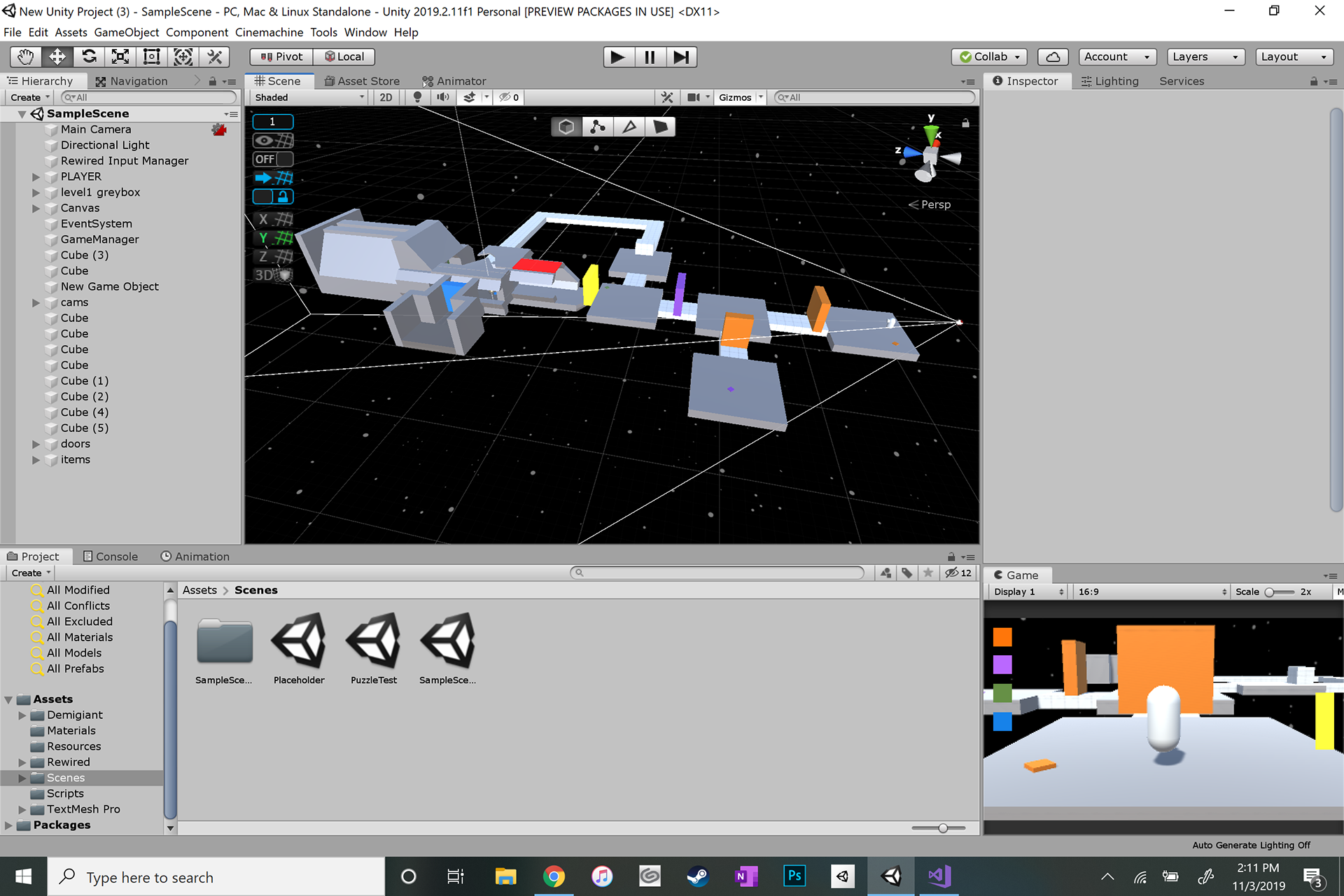The width and height of the screenshot is (1344, 896).
Task: Expand the PLAYER object in Hierarchy
Action: 36,177
